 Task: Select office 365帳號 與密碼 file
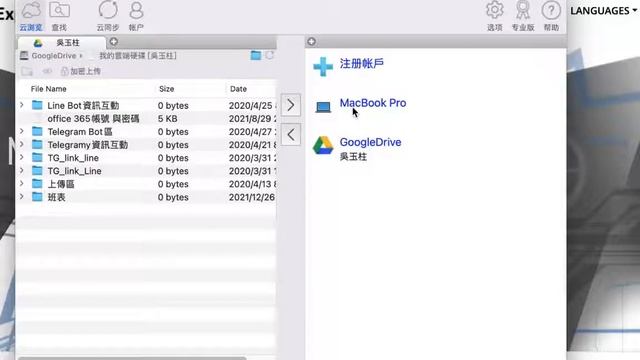(x=93, y=118)
